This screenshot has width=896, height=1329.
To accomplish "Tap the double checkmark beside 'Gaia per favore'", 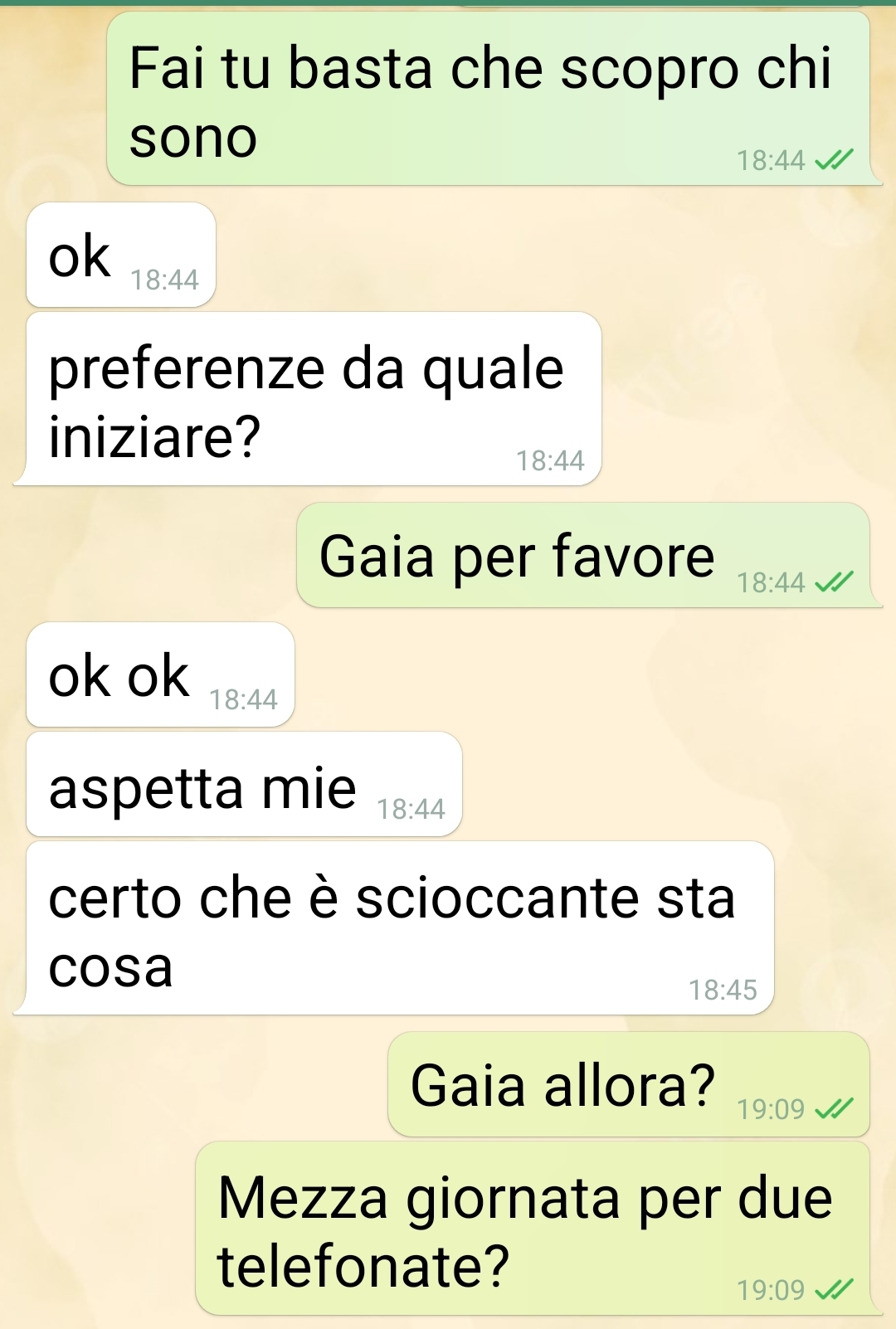I will tap(834, 582).
